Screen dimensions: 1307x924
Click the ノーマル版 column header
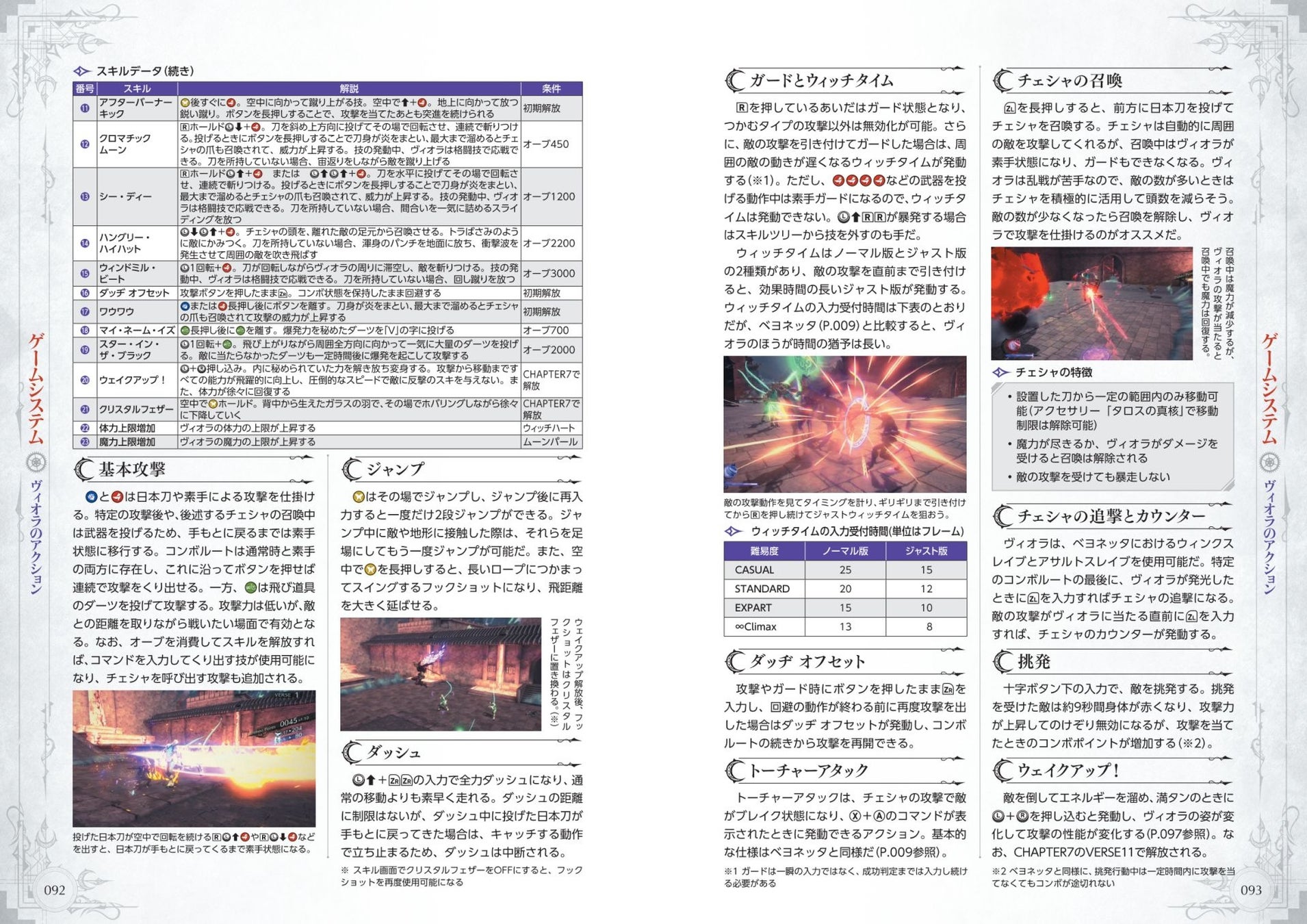pos(845,551)
